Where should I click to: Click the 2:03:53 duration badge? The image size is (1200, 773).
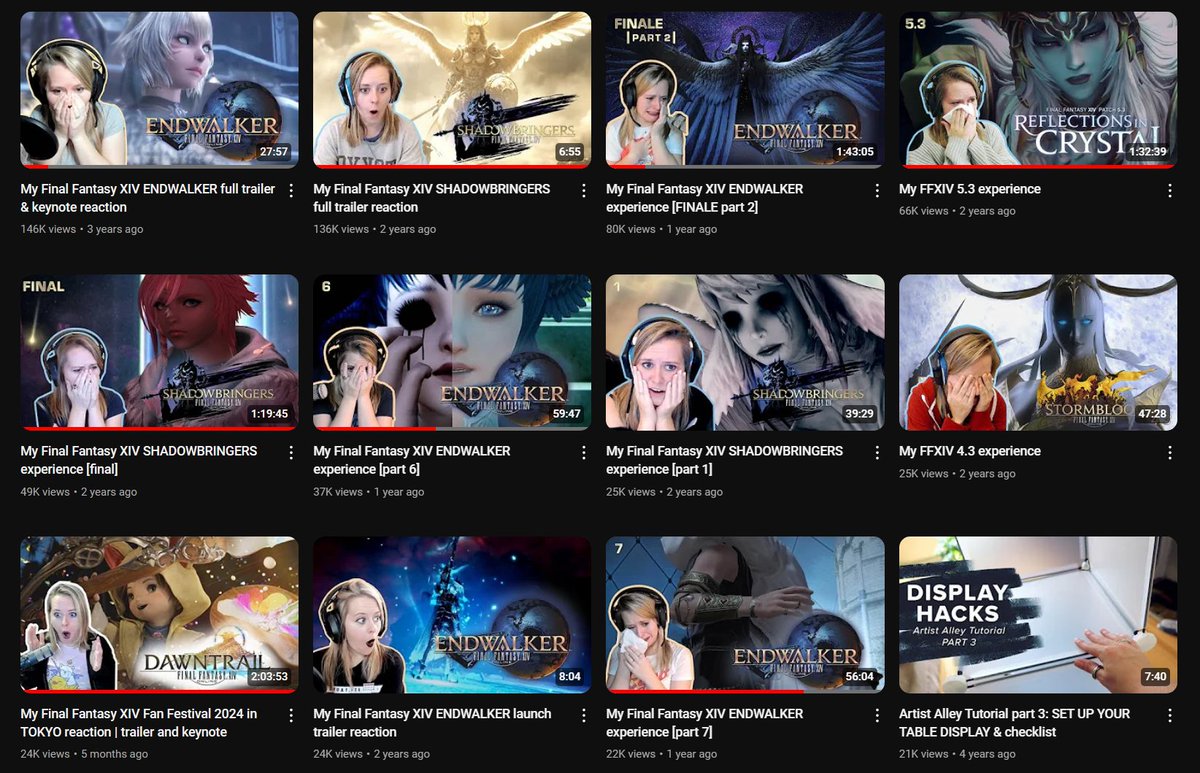269,677
